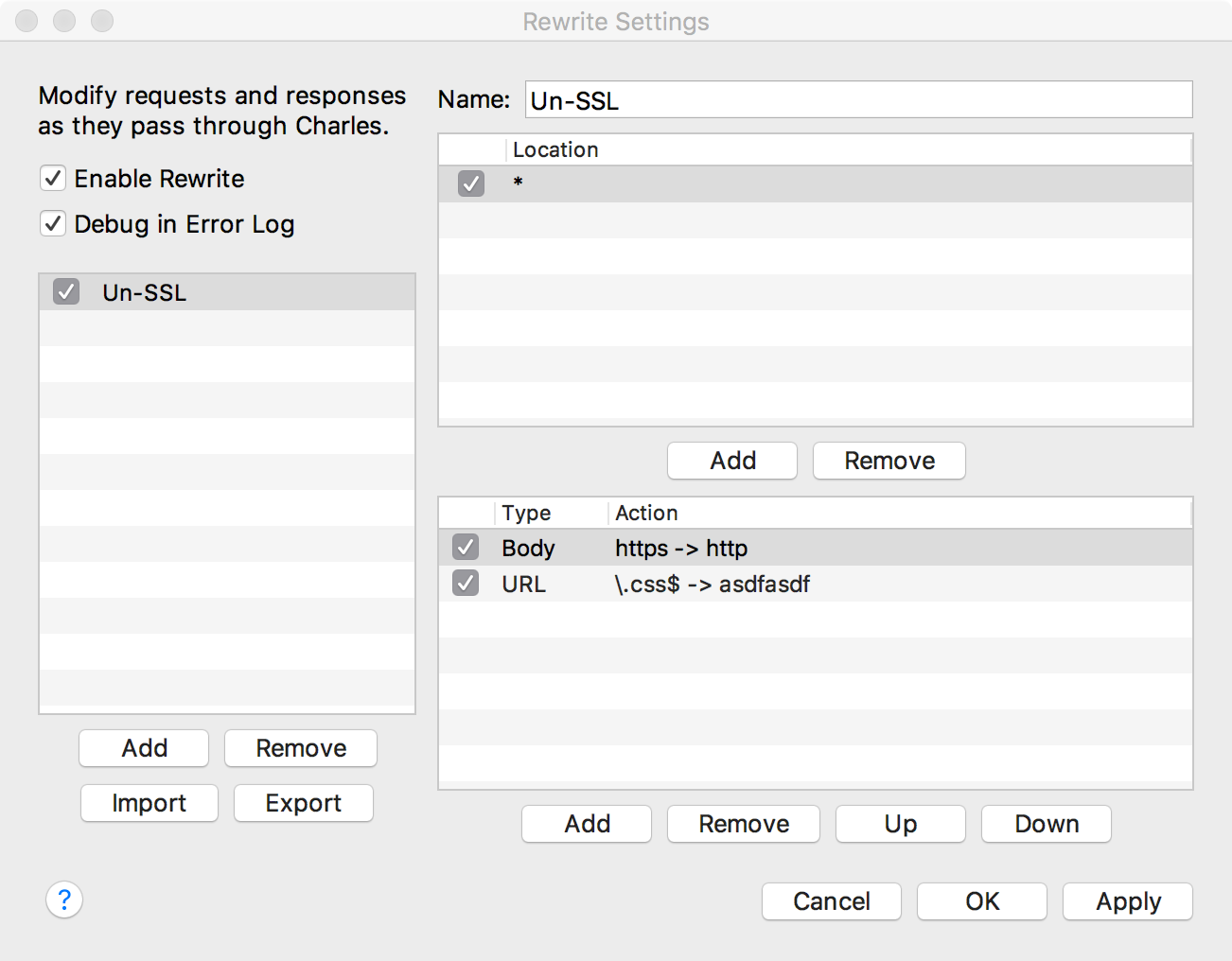The height and width of the screenshot is (961, 1232).
Task: Remove the selected rewrite set
Action: pyautogui.click(x=300, y=748)
